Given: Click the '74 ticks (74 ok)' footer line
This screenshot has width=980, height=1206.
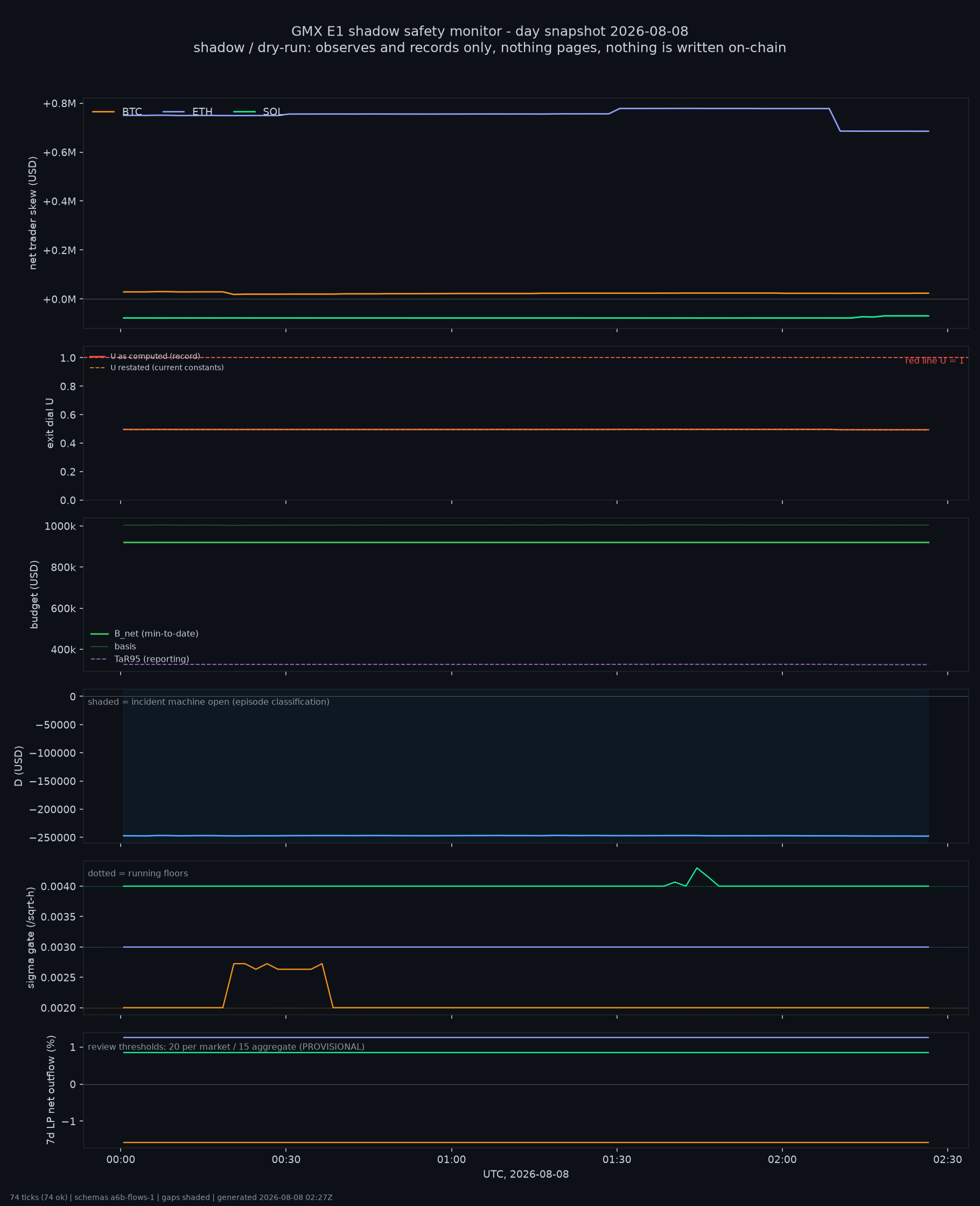Looking at the screenshot, I should (x=171, y=1197).
